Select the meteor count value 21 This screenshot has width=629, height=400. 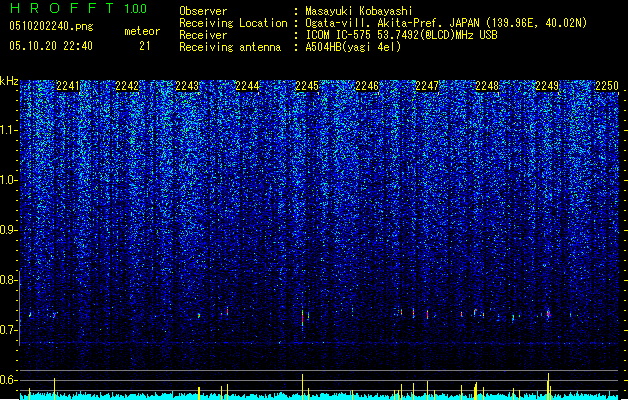[x=145, y=46]
